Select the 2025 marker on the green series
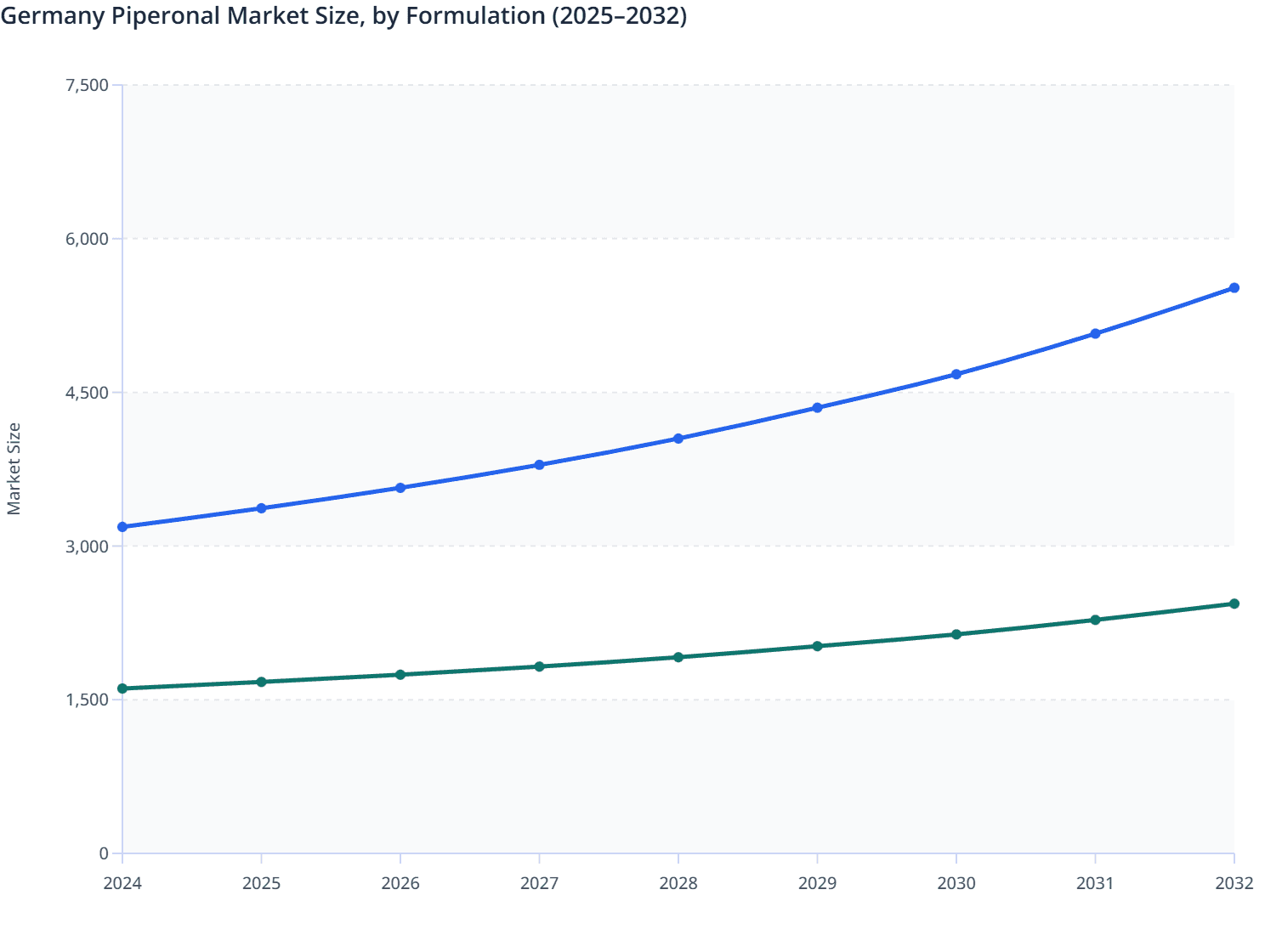The height and width of the screenshot is (952, 1282). [x=261, y=681]
